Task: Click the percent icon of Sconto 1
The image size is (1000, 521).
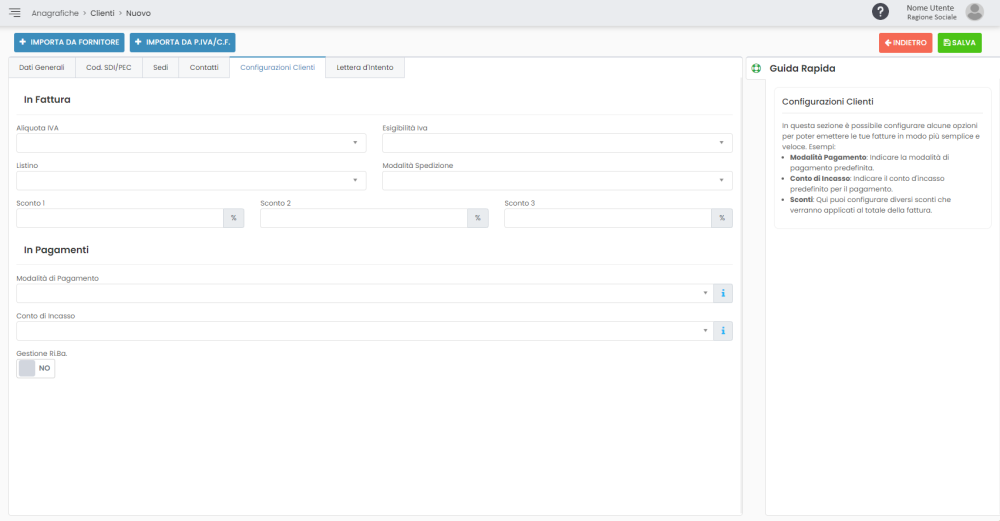Action: [x=233, y=218]
